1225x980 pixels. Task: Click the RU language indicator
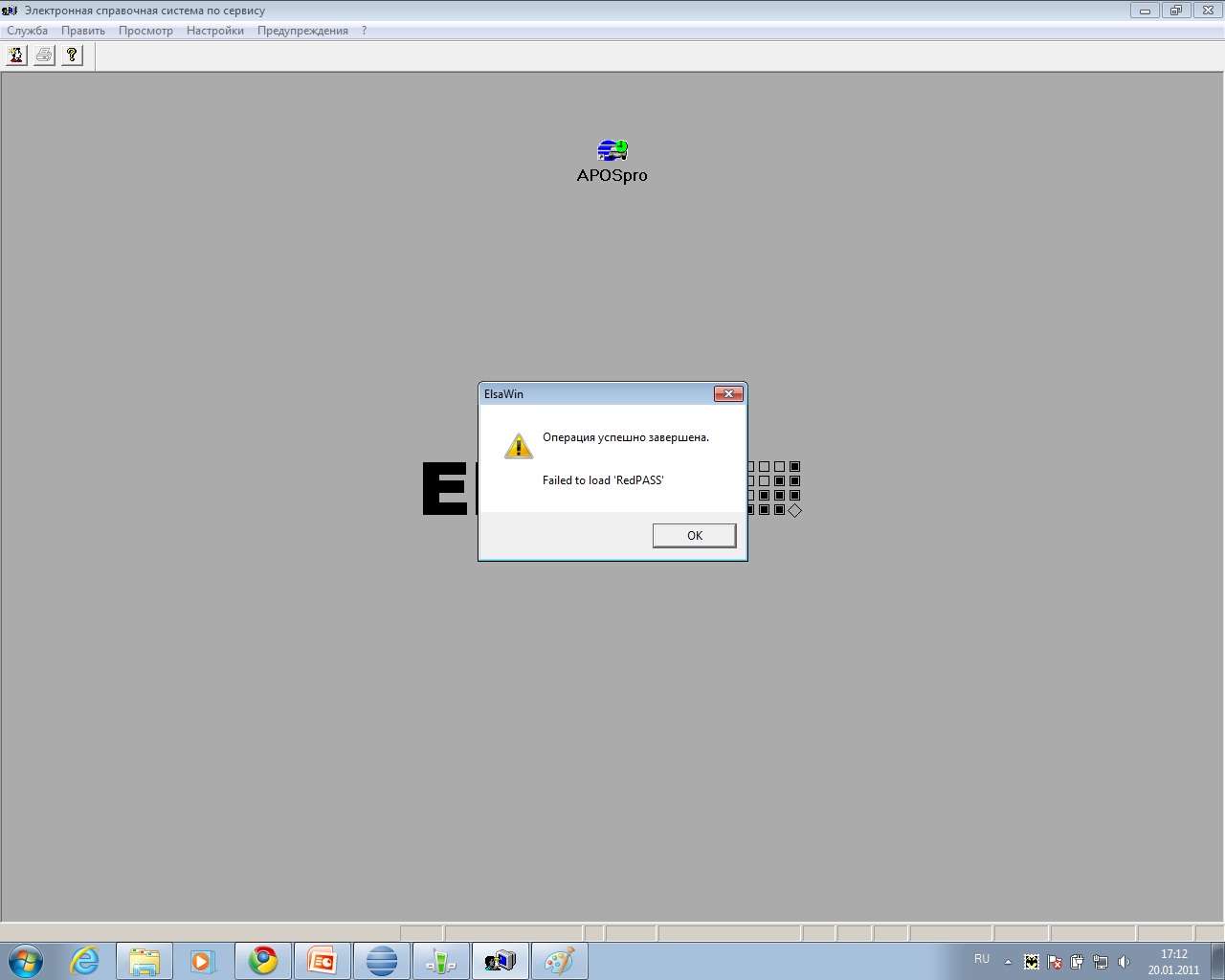click(x=982, y=959)
